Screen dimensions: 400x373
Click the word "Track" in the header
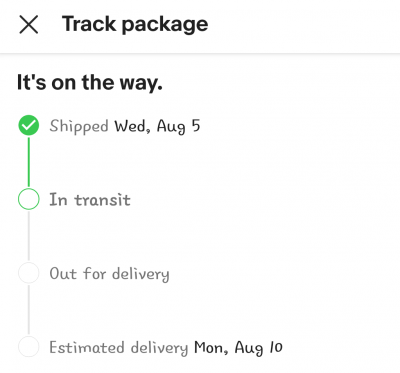(89, 24)
